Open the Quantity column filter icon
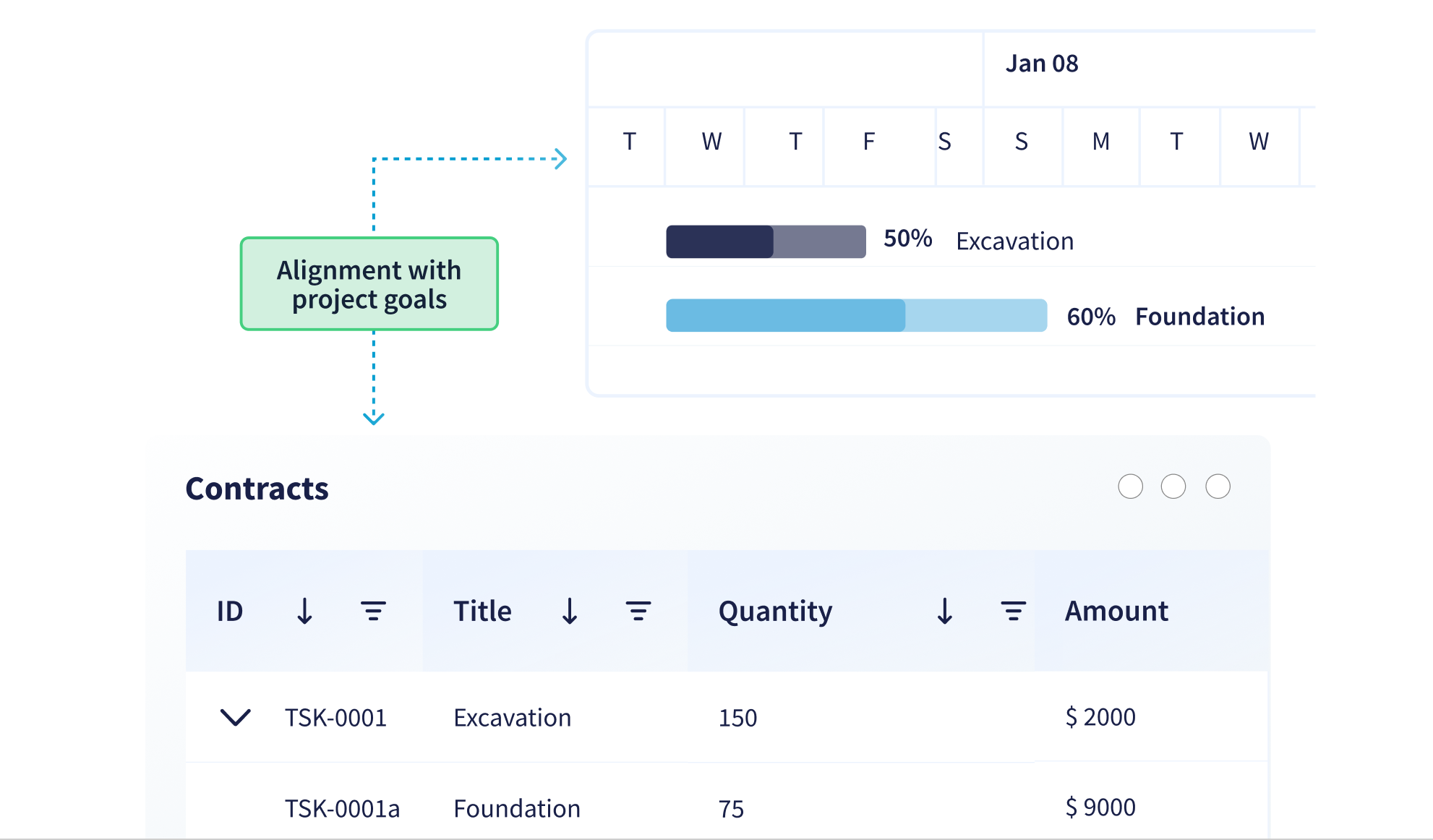Viewport: 1433px width, 840px height. pos(1013,611)
